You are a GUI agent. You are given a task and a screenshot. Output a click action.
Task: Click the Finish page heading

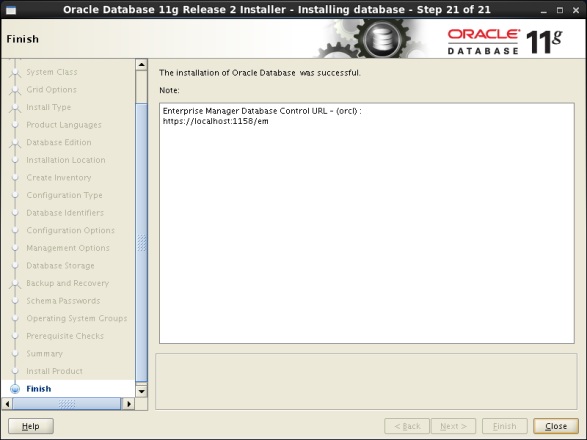22,39
